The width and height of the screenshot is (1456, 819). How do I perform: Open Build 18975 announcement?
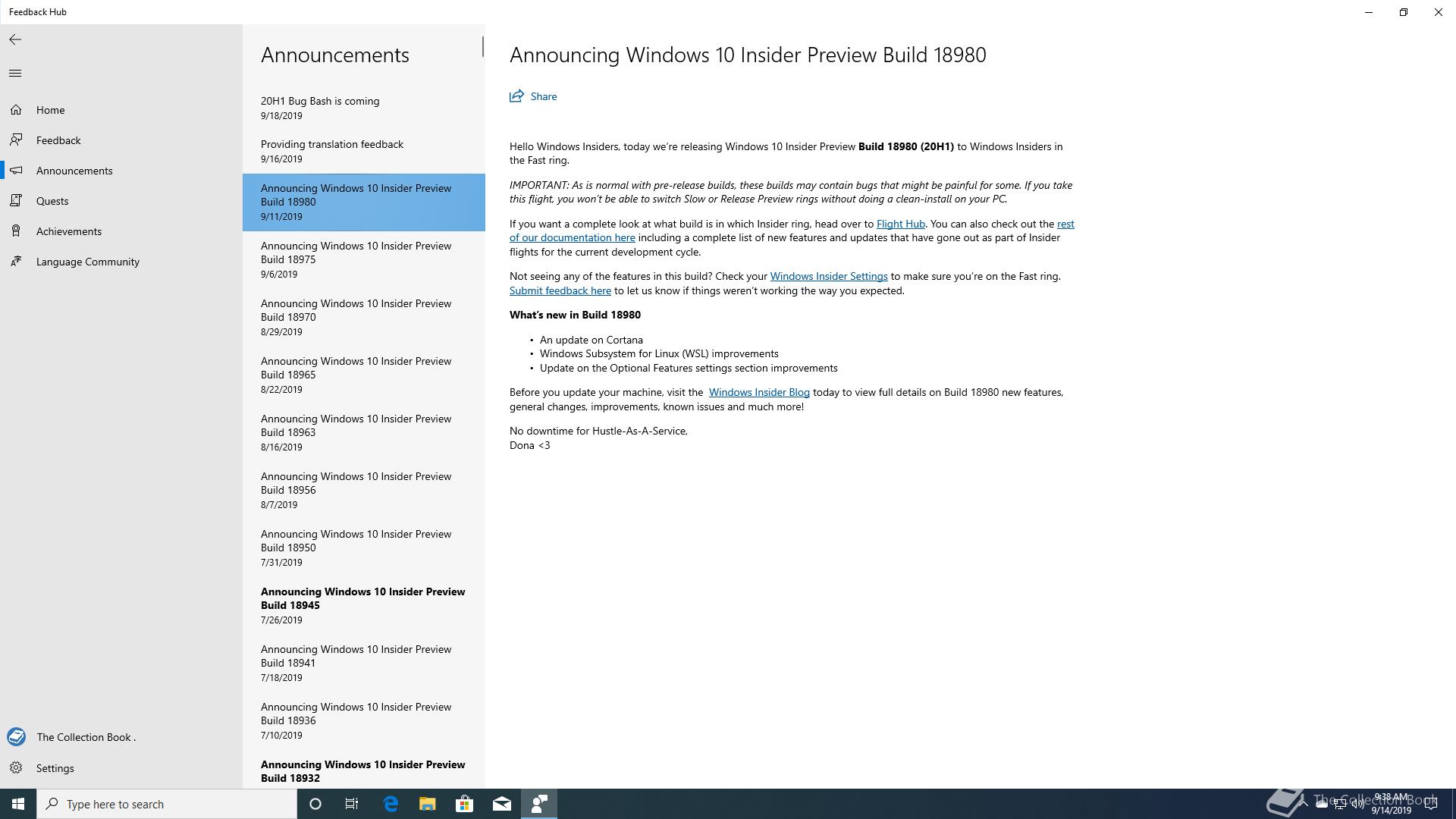pyautogui.click(x=364, y=260)
